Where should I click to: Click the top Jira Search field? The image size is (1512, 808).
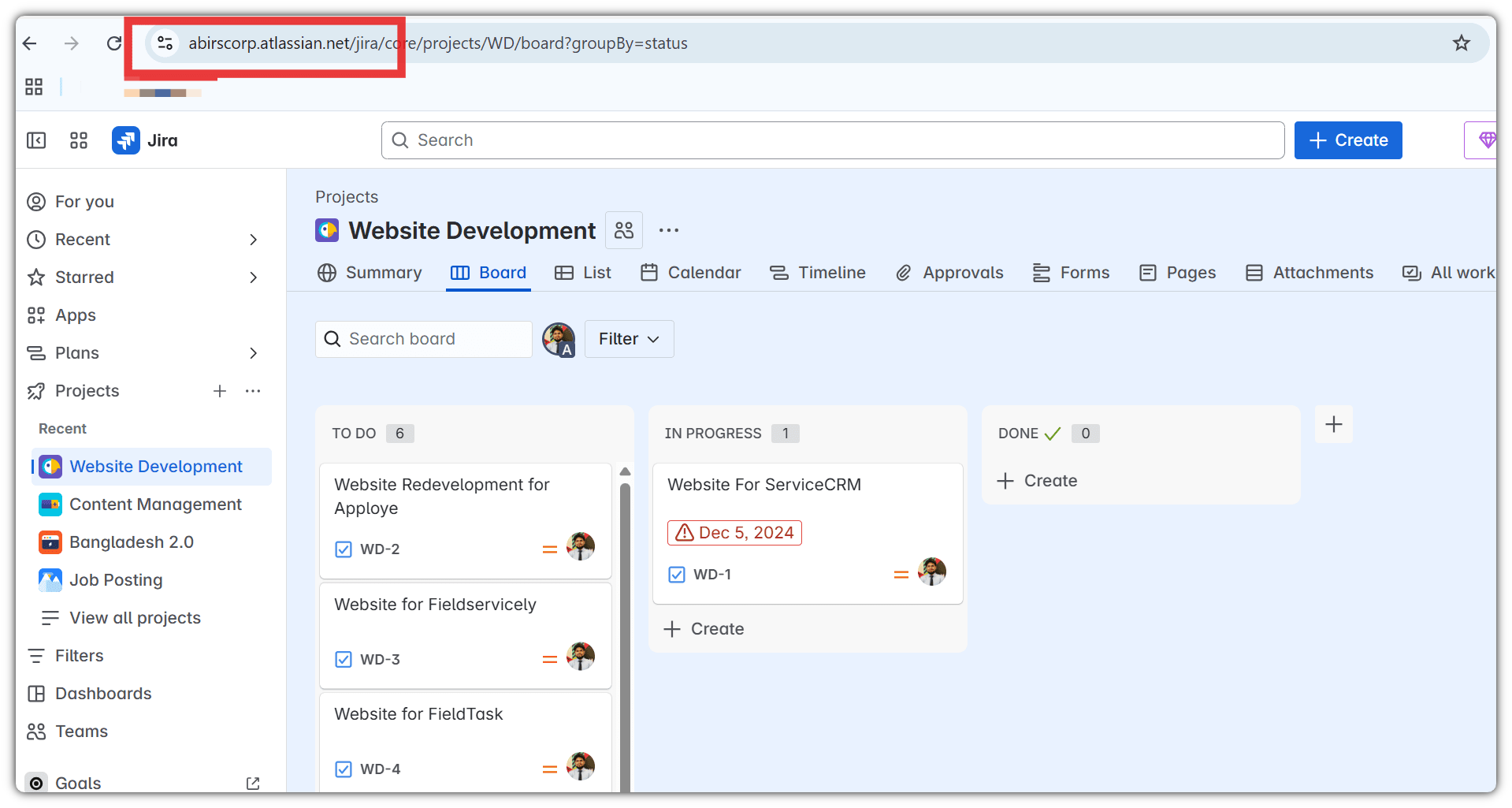pos(833,140)
